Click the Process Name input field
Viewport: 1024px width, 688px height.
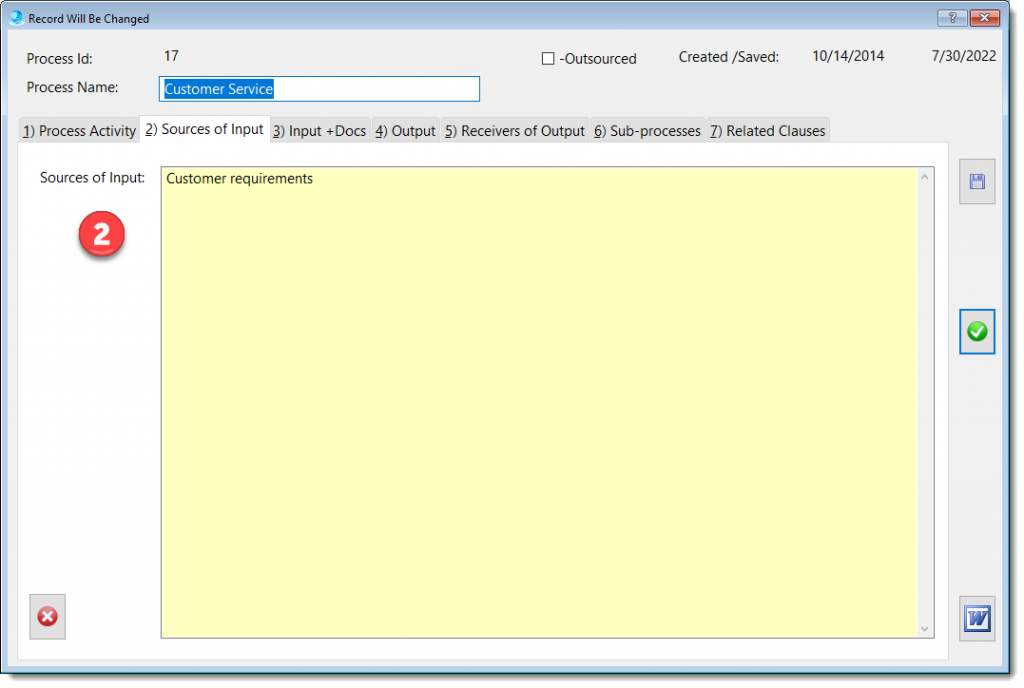point(319,89)
